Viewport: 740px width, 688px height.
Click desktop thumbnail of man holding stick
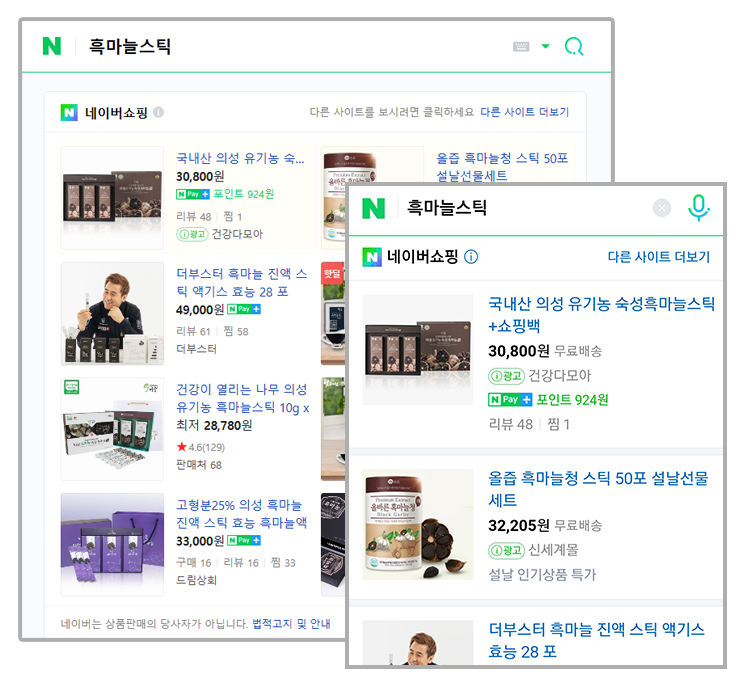[112, 313]
